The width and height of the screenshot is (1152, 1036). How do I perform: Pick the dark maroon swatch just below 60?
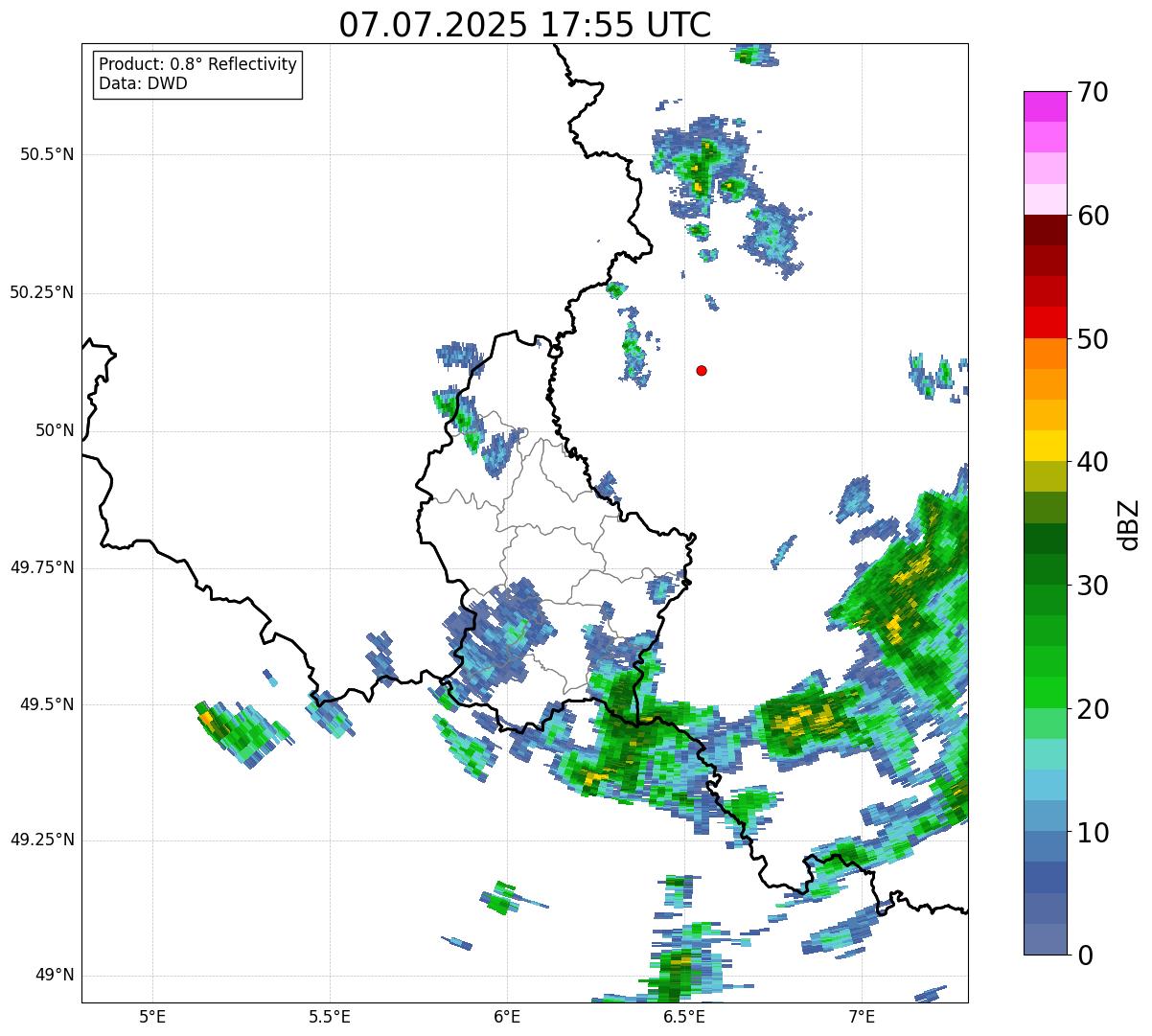click(1045, 230)
